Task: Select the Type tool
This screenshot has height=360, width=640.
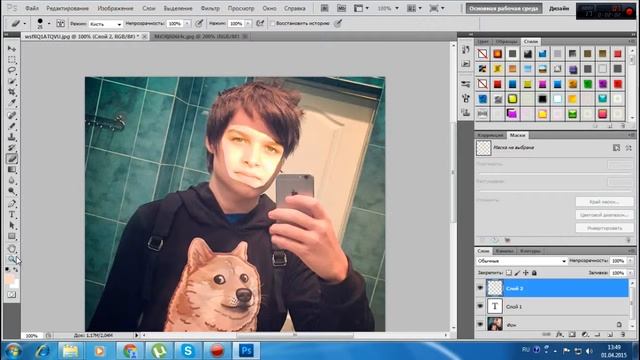Action: (x=12, y=214)
